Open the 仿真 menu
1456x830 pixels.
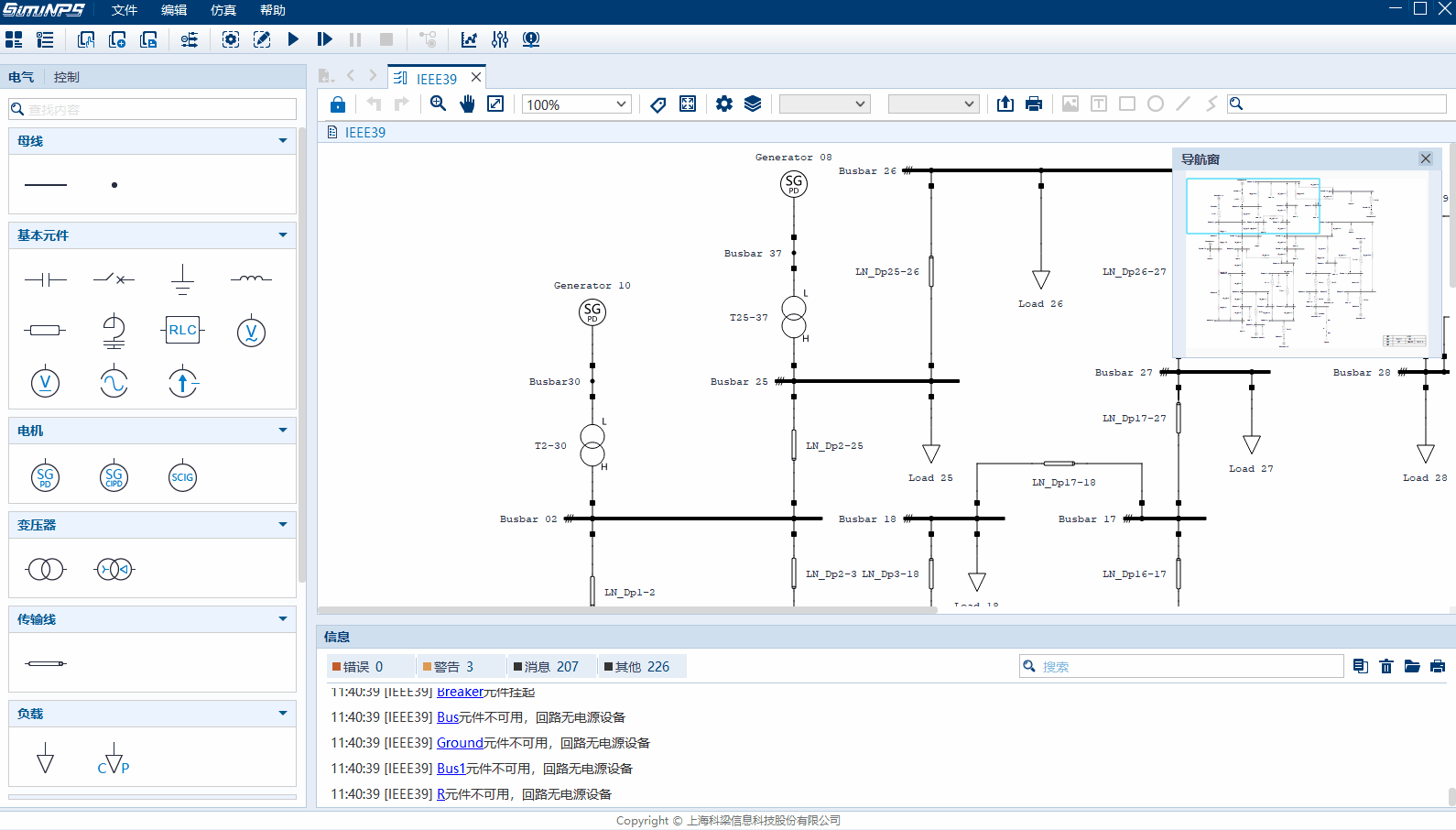pos(223,10)
